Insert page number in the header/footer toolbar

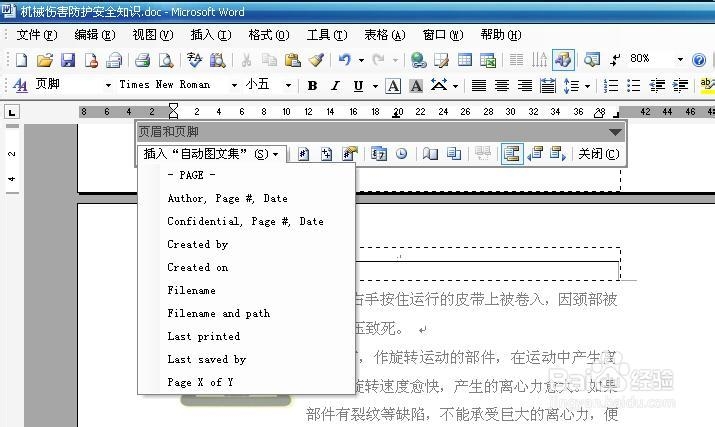tap(303, 154)
